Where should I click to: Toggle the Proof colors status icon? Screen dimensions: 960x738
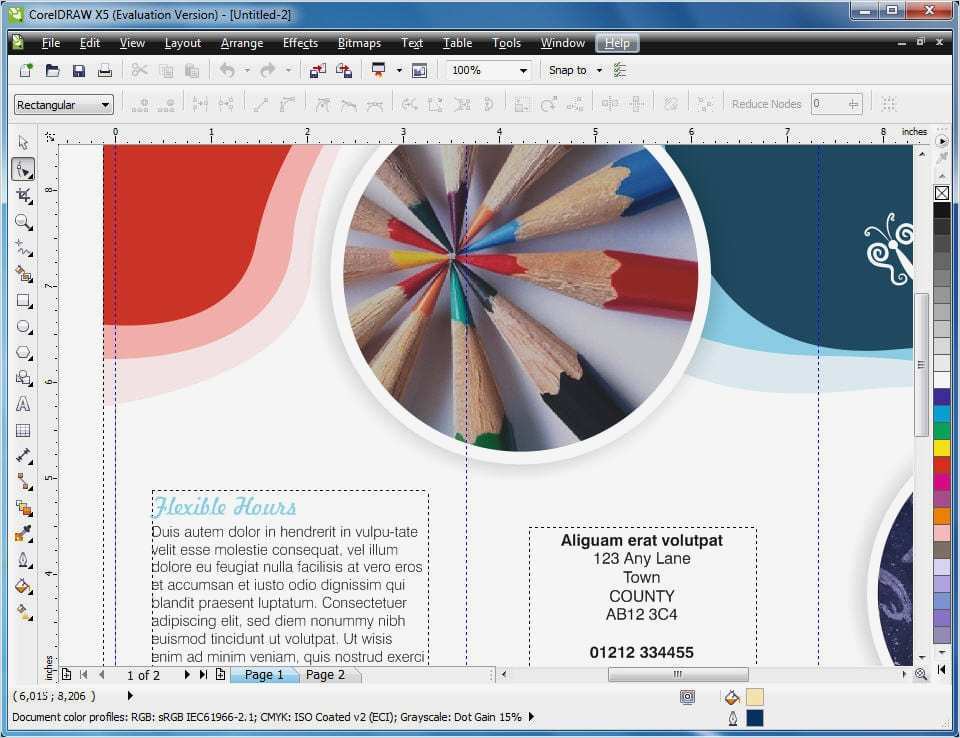coord(688,697)
